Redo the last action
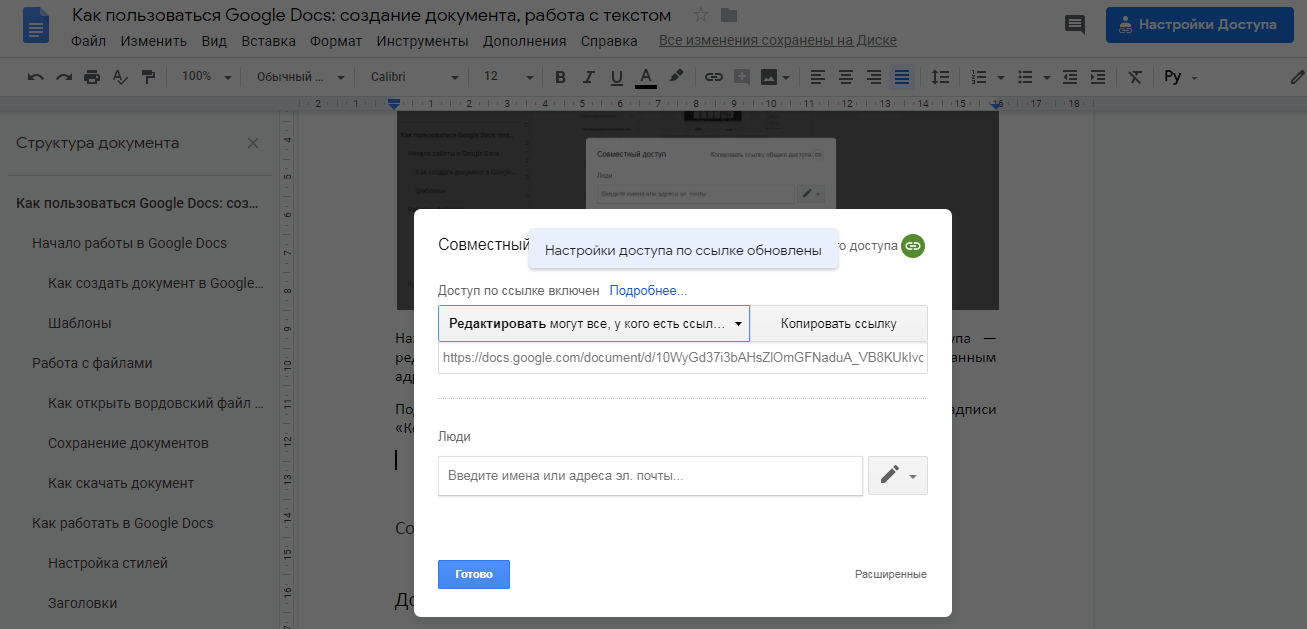Screen dimensions: 1307x629 pyautogui.click(x=62, y=76)
